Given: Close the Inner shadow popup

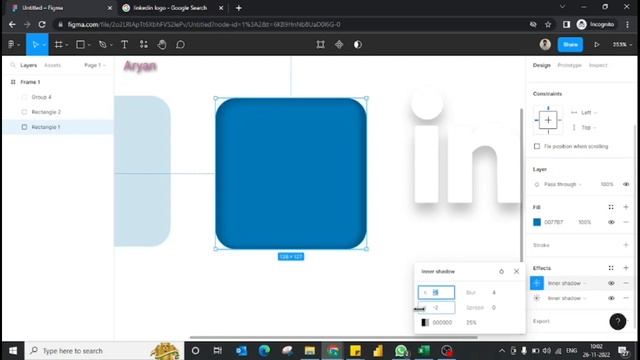Looking at the screenshot, I should 516,271.
